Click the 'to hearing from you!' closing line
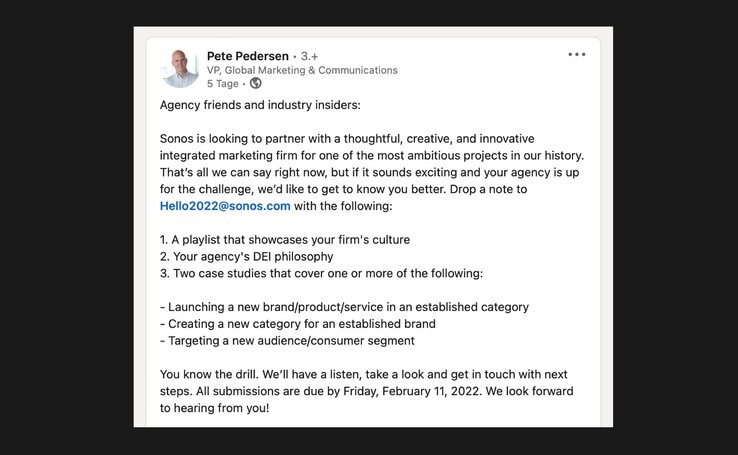Screen dimensions: 738x455 click(214, 408)
